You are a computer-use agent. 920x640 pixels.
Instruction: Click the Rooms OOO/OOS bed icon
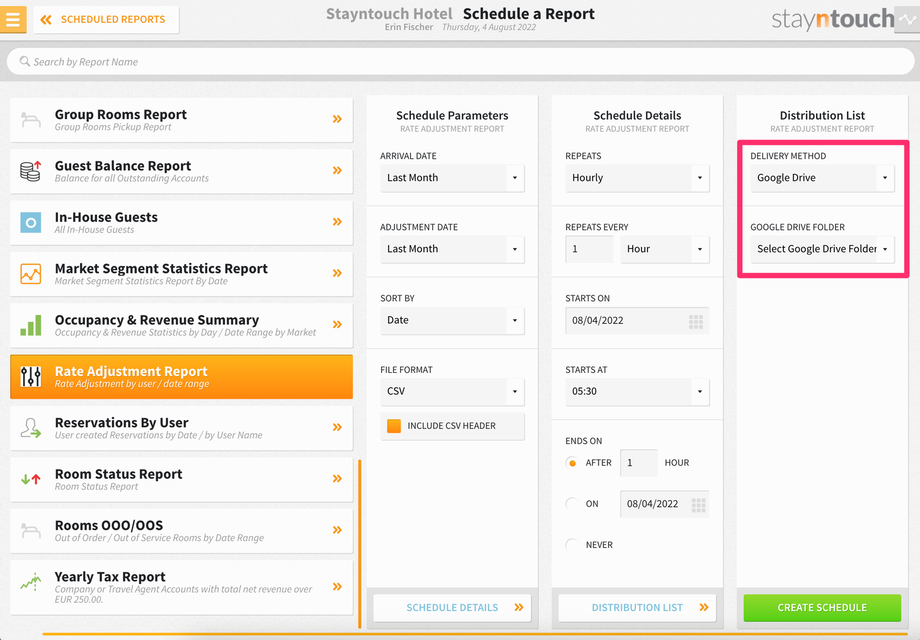coord(31,530)
